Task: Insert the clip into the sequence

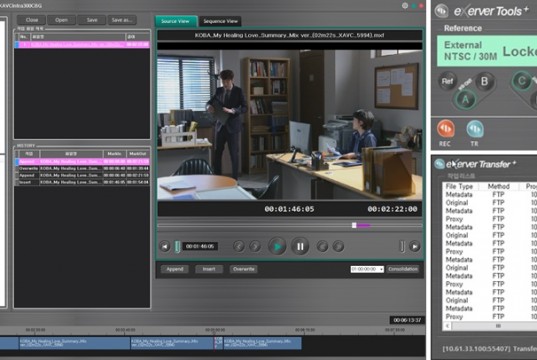Action: pyautogui.click(x=209, y=269)
